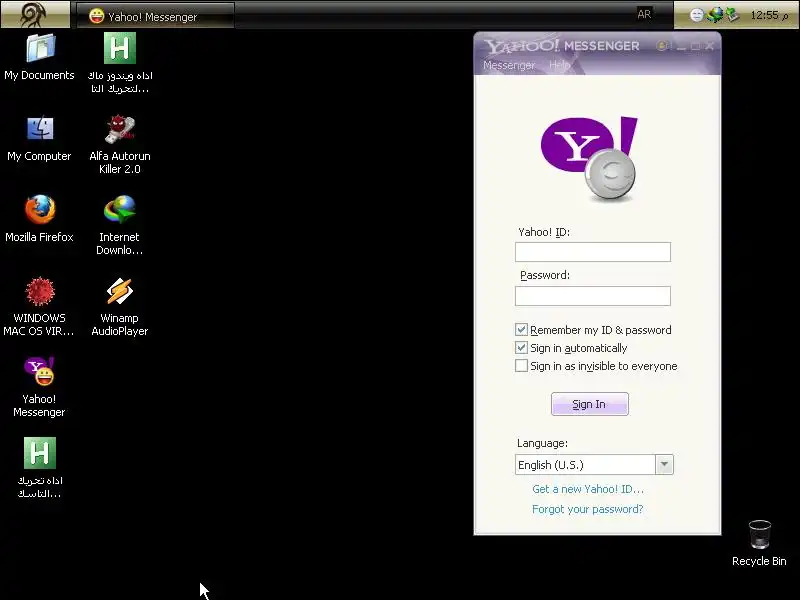Click the Messenger window title bar icon
Viewport: 800px width, 600px height.
(x=662, y=46)
